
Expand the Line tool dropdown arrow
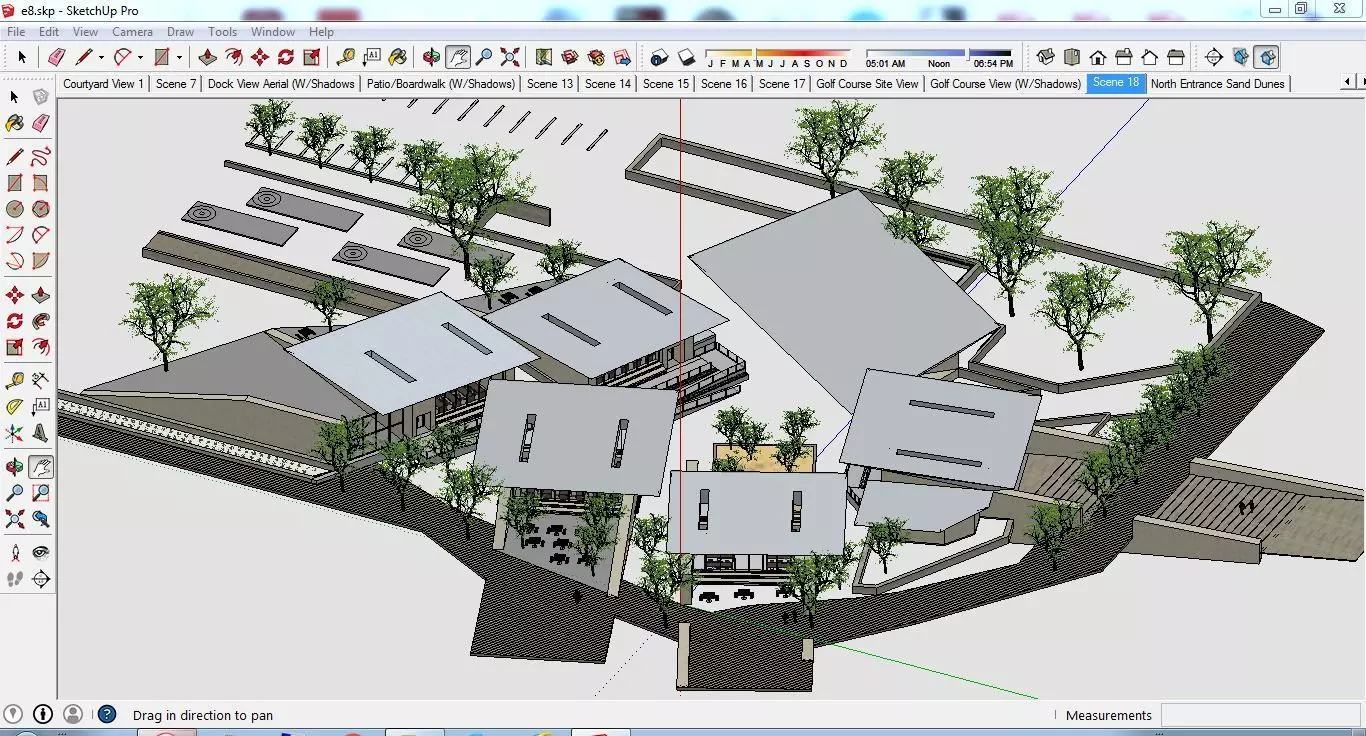(101, 58)
